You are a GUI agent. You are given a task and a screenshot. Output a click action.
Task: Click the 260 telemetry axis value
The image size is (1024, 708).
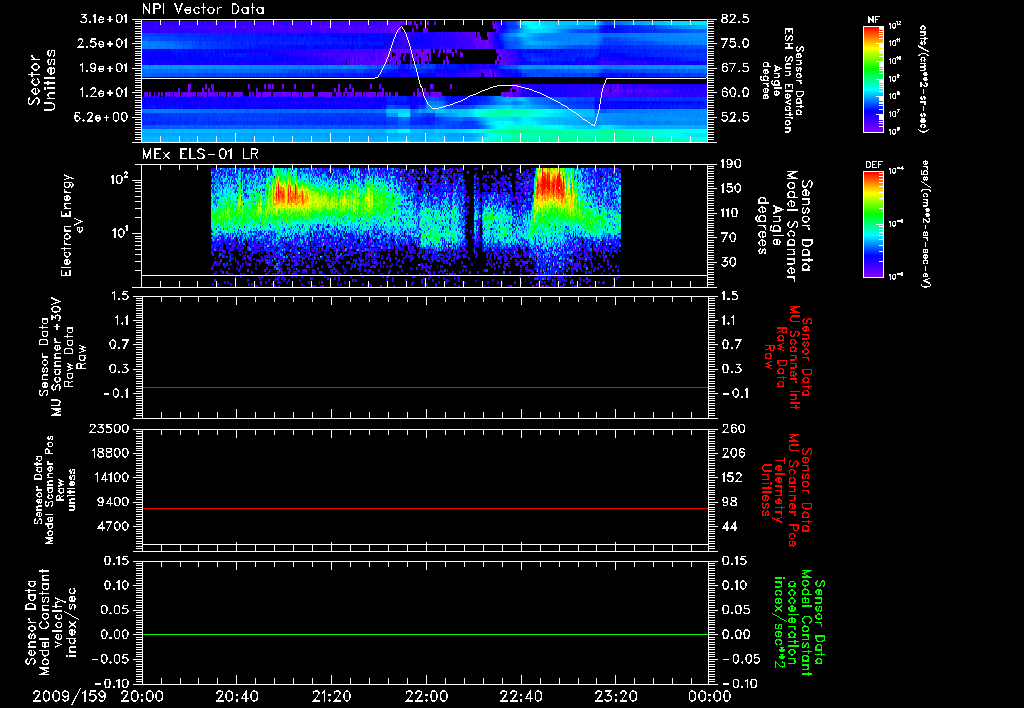732,429
